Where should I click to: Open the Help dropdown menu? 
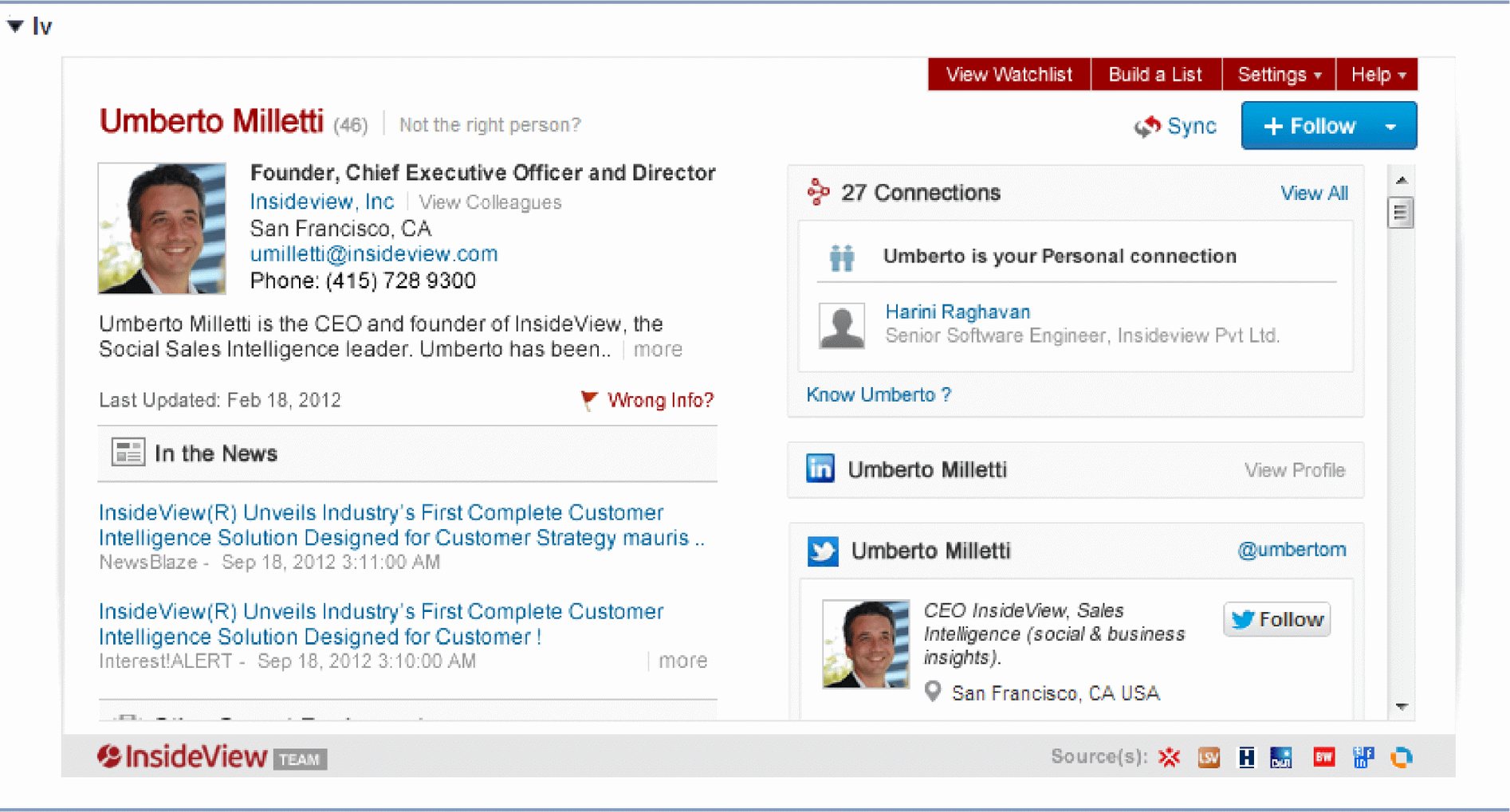[1378, 74]
